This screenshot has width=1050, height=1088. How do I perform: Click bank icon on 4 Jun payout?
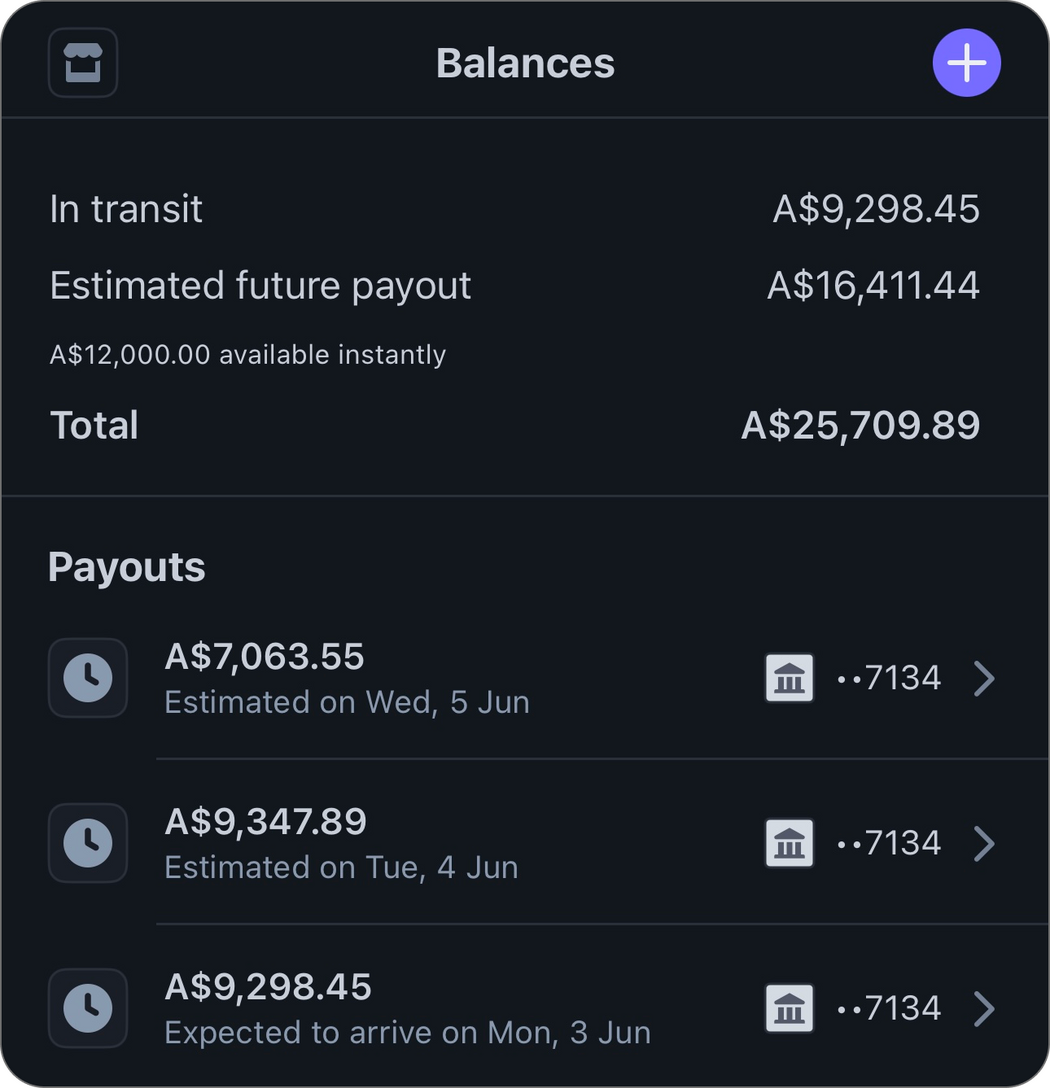(789, 843)
